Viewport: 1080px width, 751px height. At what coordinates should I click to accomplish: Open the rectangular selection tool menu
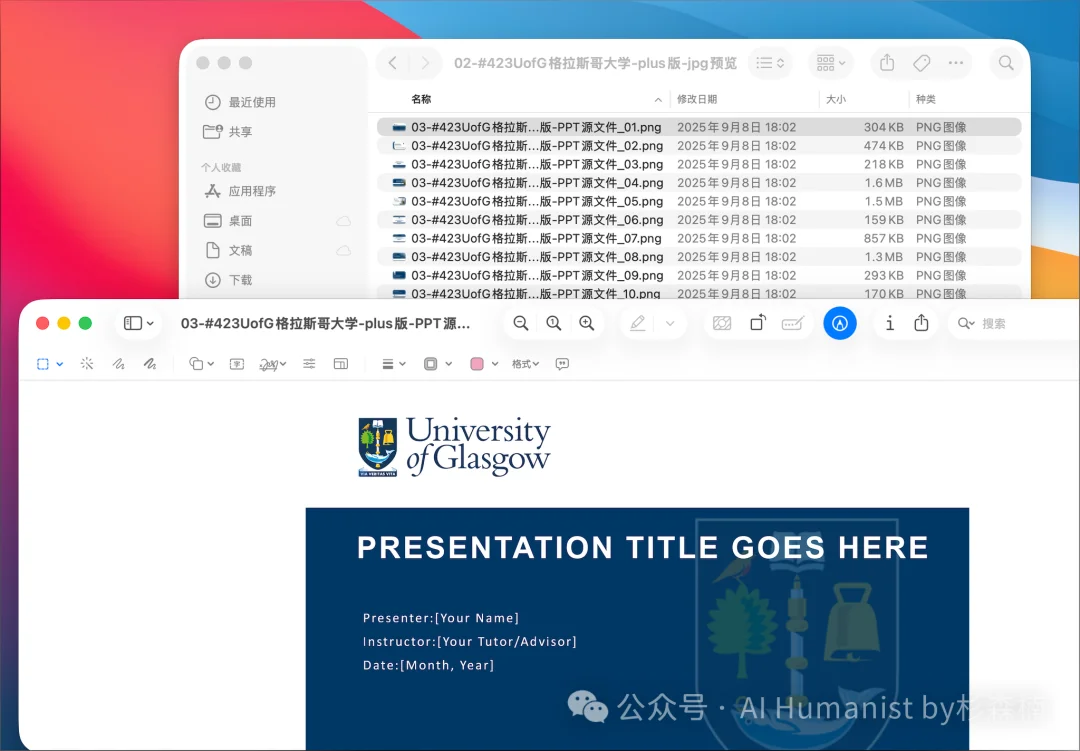coord(49,364)
